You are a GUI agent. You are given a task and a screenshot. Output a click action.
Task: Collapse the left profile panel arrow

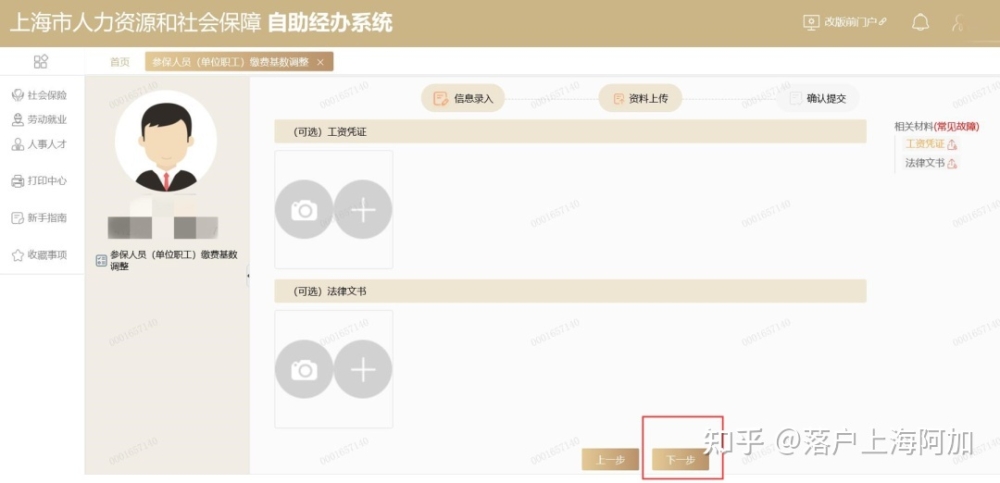click(x=247, y=276)
